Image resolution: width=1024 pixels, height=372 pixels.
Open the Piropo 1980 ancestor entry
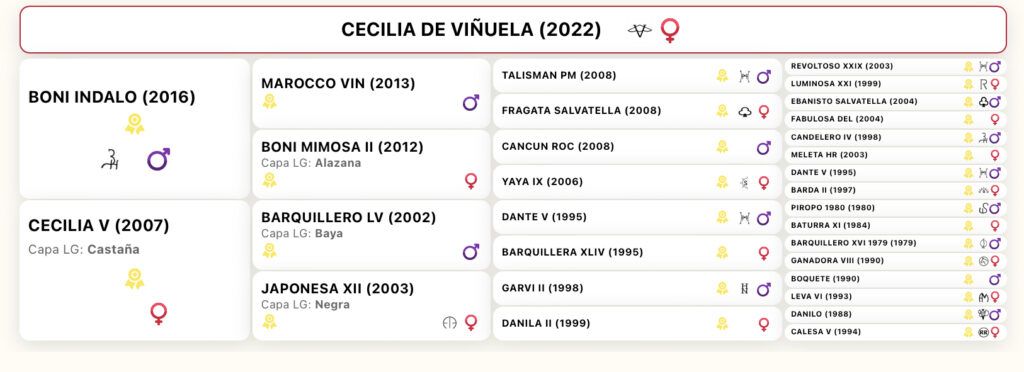tap(895, 208)
